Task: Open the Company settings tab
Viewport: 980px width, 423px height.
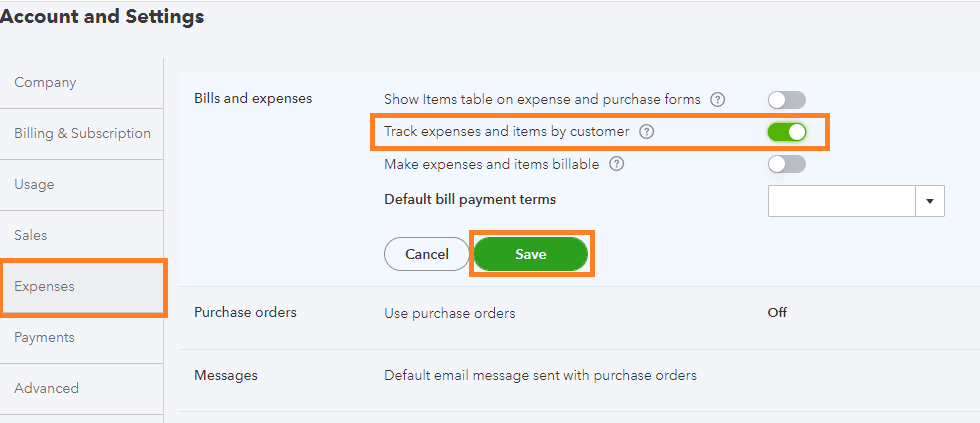Action: tap(45, 83)
